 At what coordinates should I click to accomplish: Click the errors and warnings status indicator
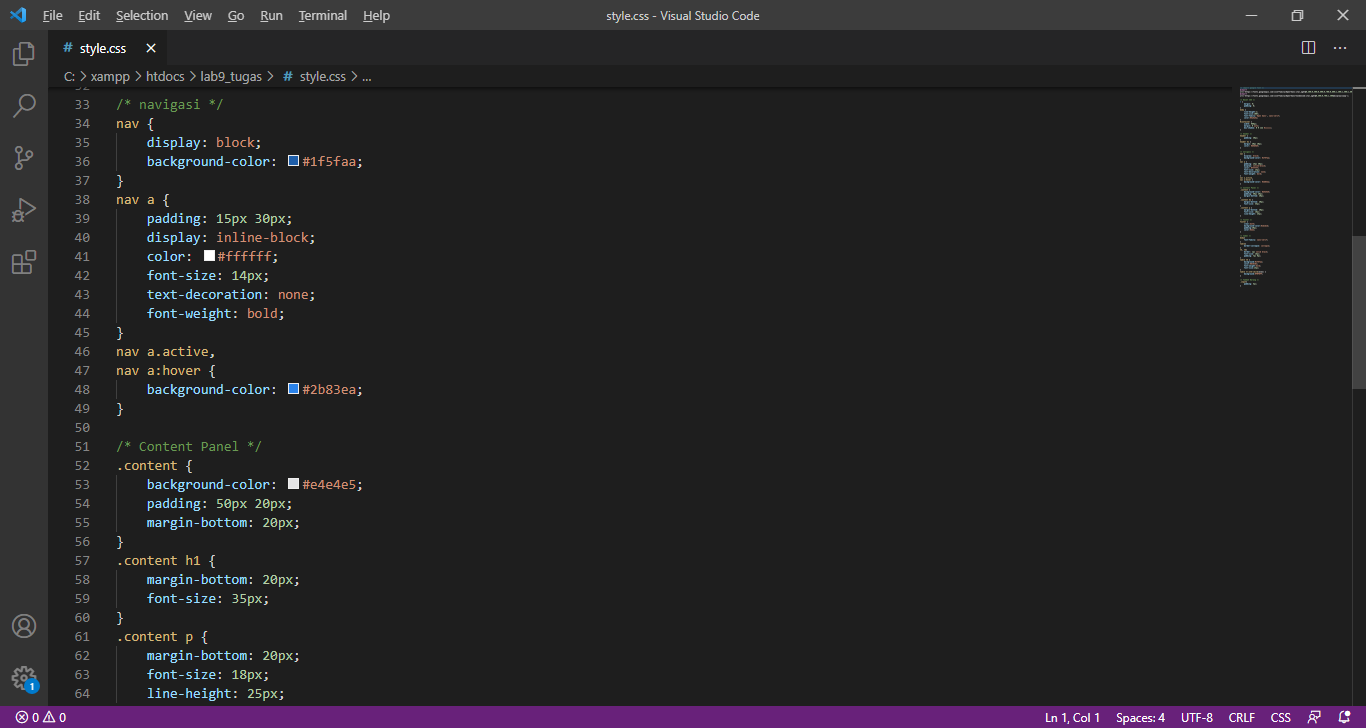pyautogui.click(x=41, y=718)
